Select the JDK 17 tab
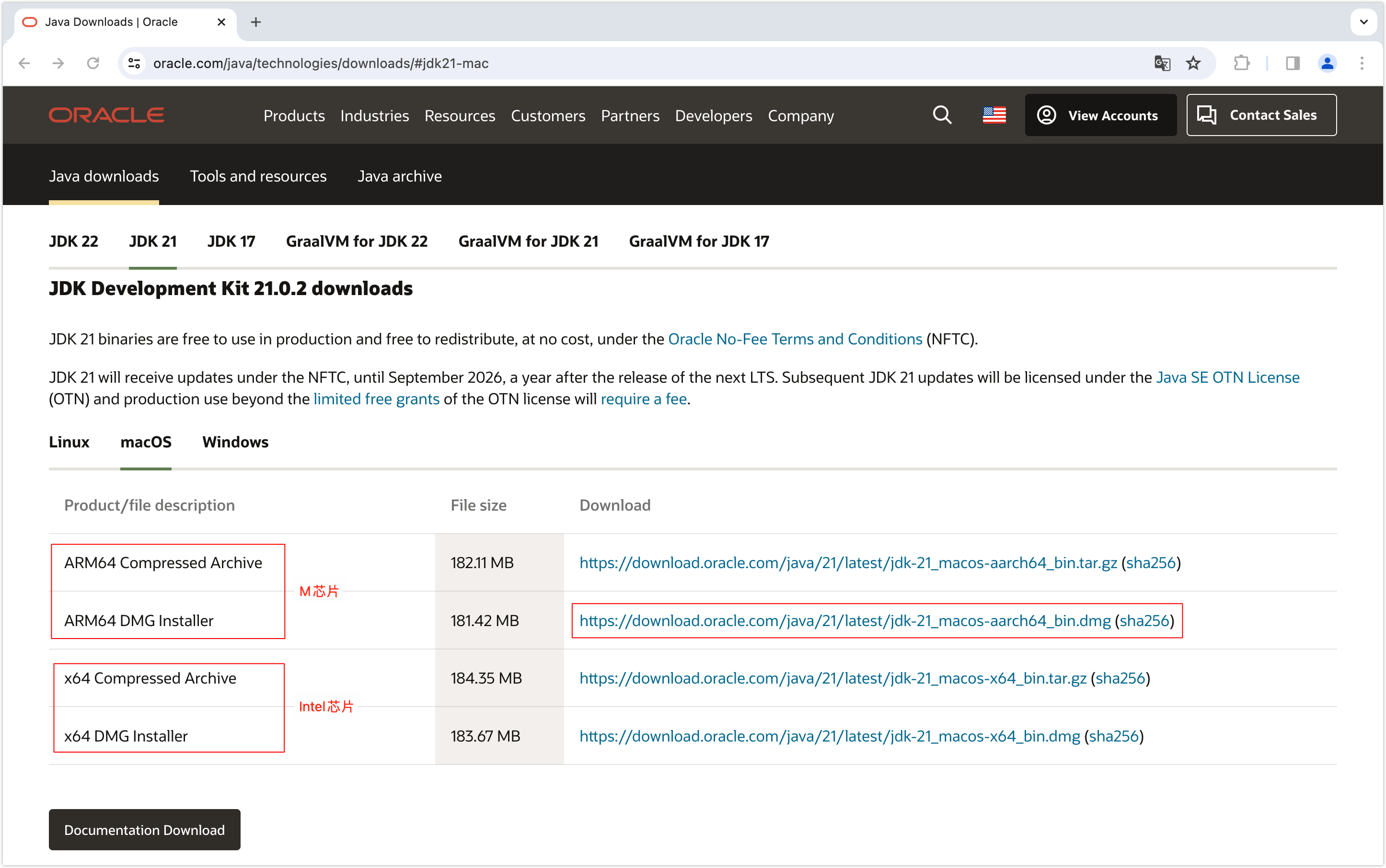 pos(231,241)
